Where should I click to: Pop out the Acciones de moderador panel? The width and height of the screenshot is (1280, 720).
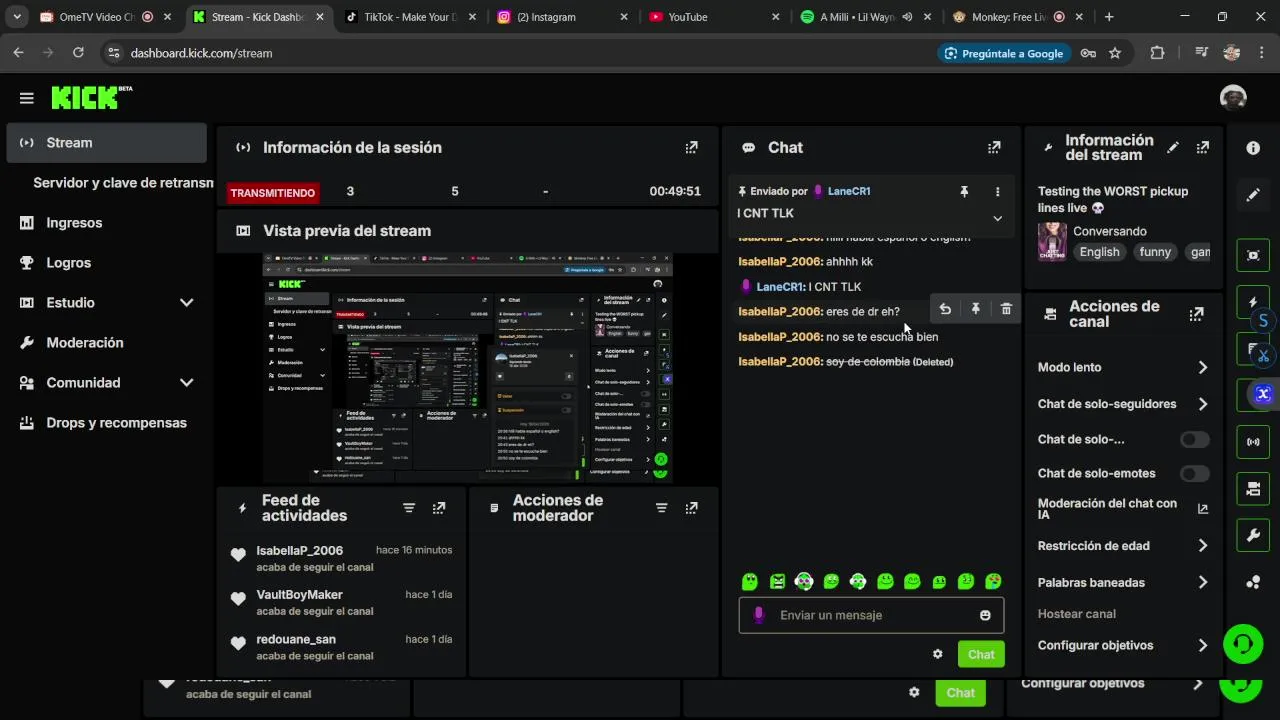(691, 508)
